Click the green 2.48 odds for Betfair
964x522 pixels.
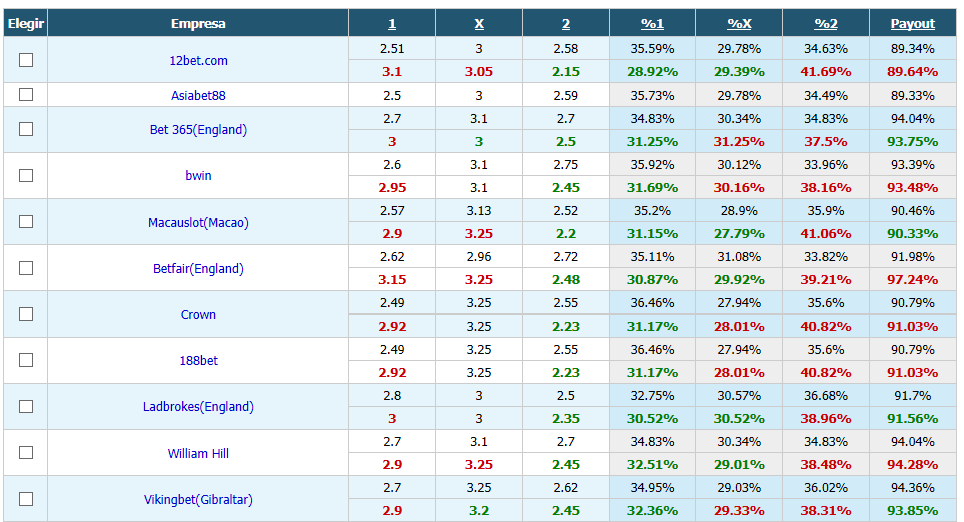click(566, 279)
